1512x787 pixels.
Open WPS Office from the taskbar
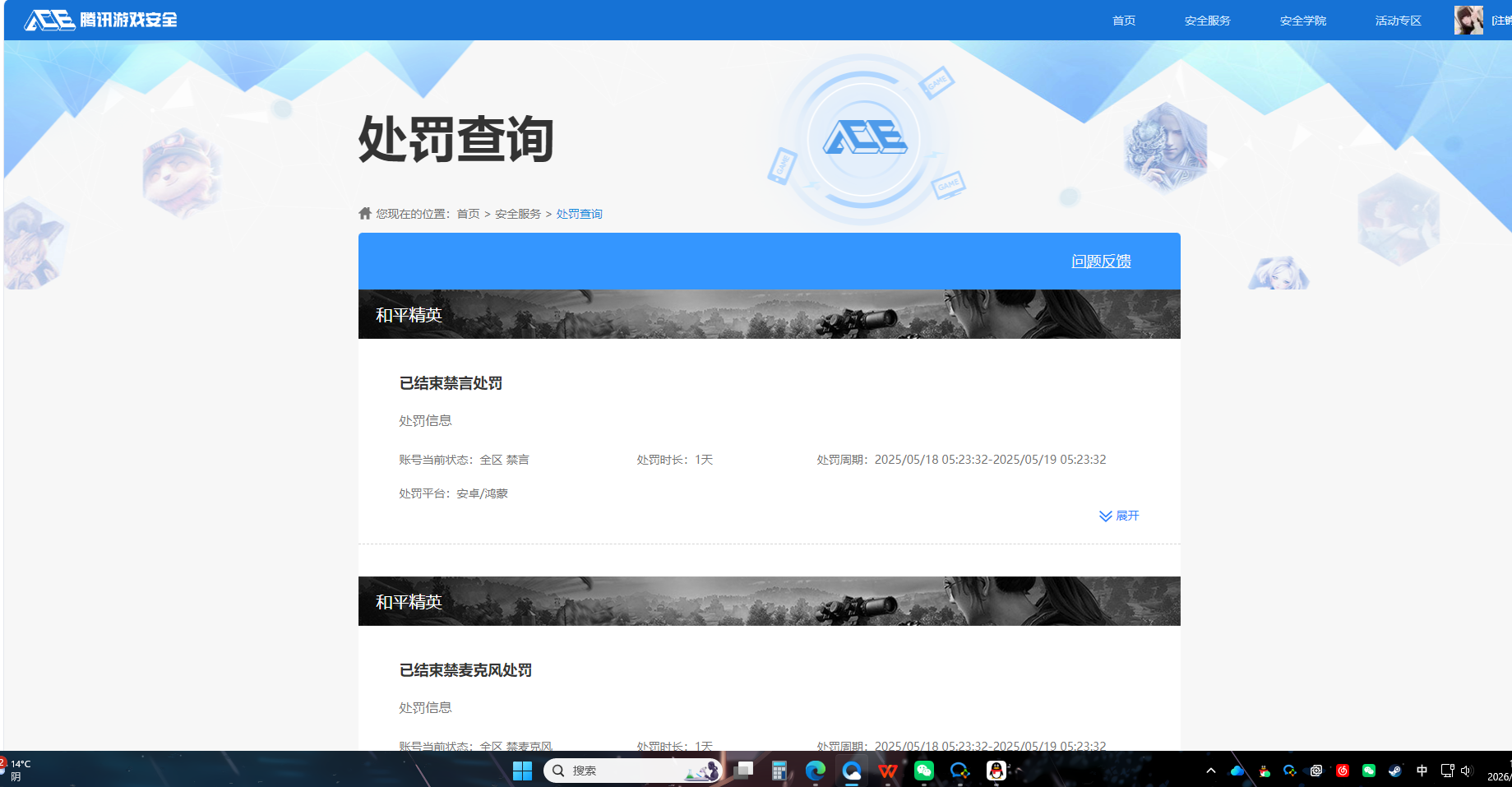[887, 771]
